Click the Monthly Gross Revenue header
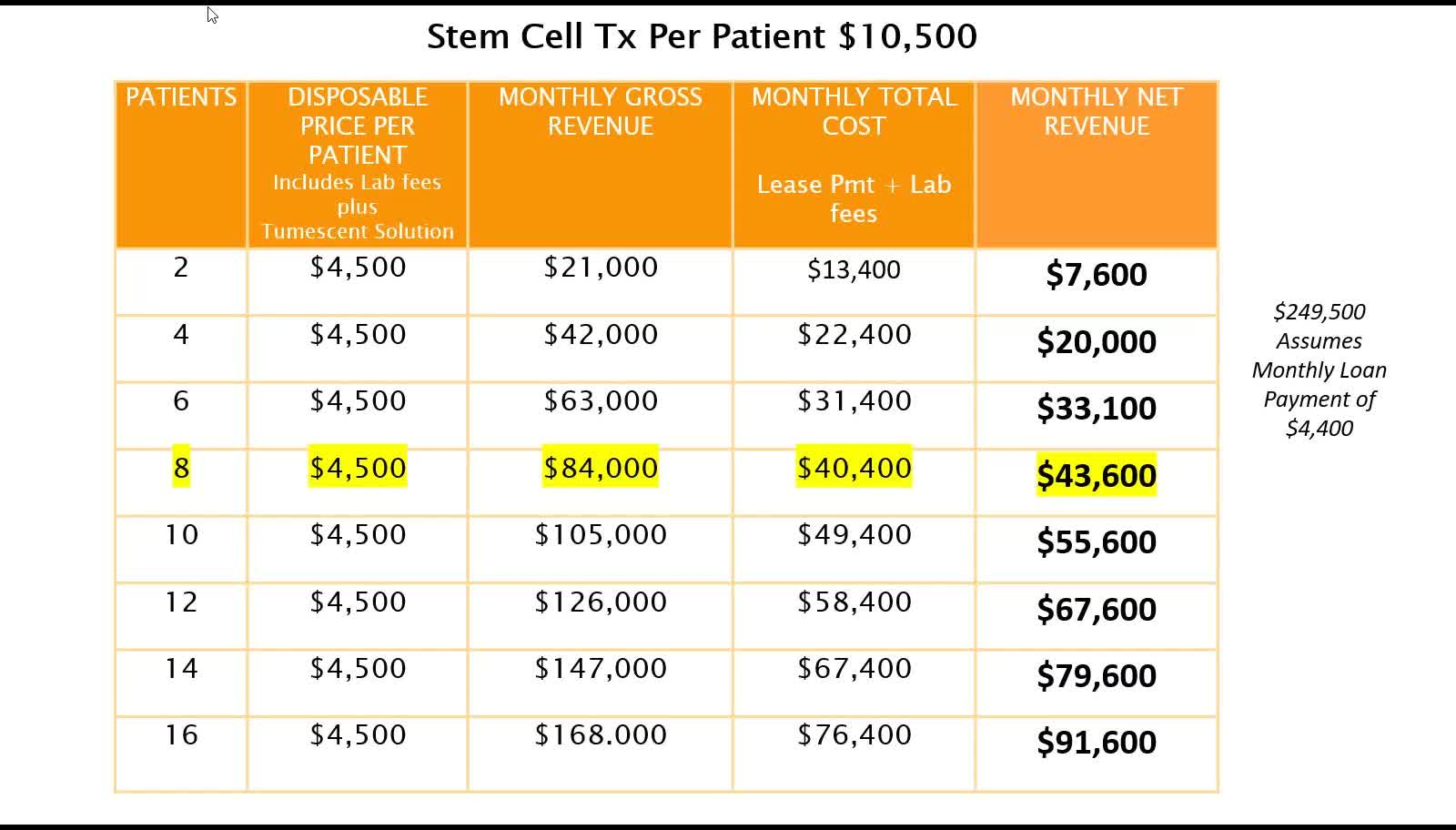 [601, 111]
